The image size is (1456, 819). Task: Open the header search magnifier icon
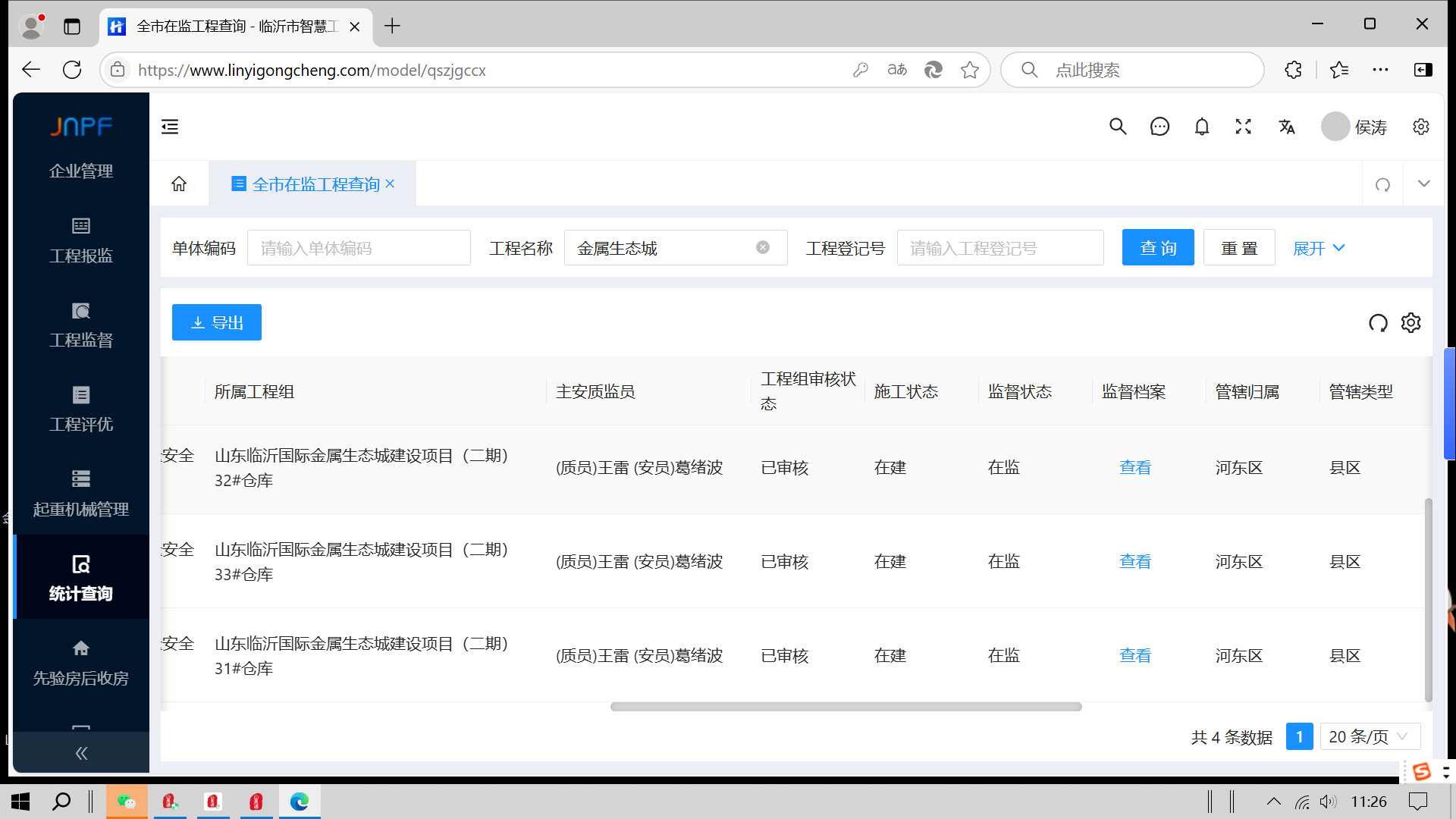pyautogui.click(x=1118, y=127)
